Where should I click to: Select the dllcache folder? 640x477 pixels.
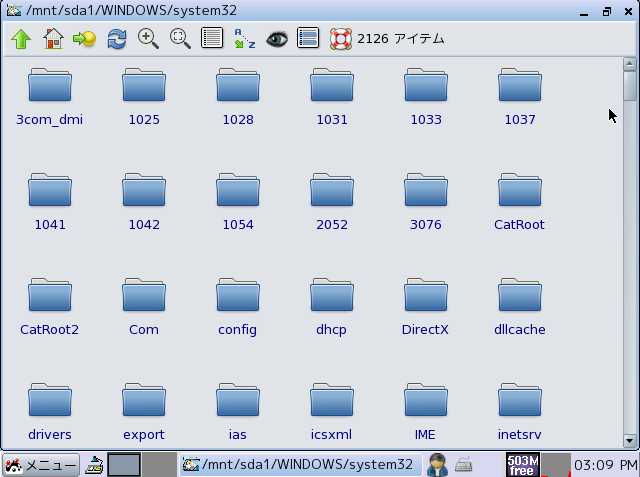520,308
